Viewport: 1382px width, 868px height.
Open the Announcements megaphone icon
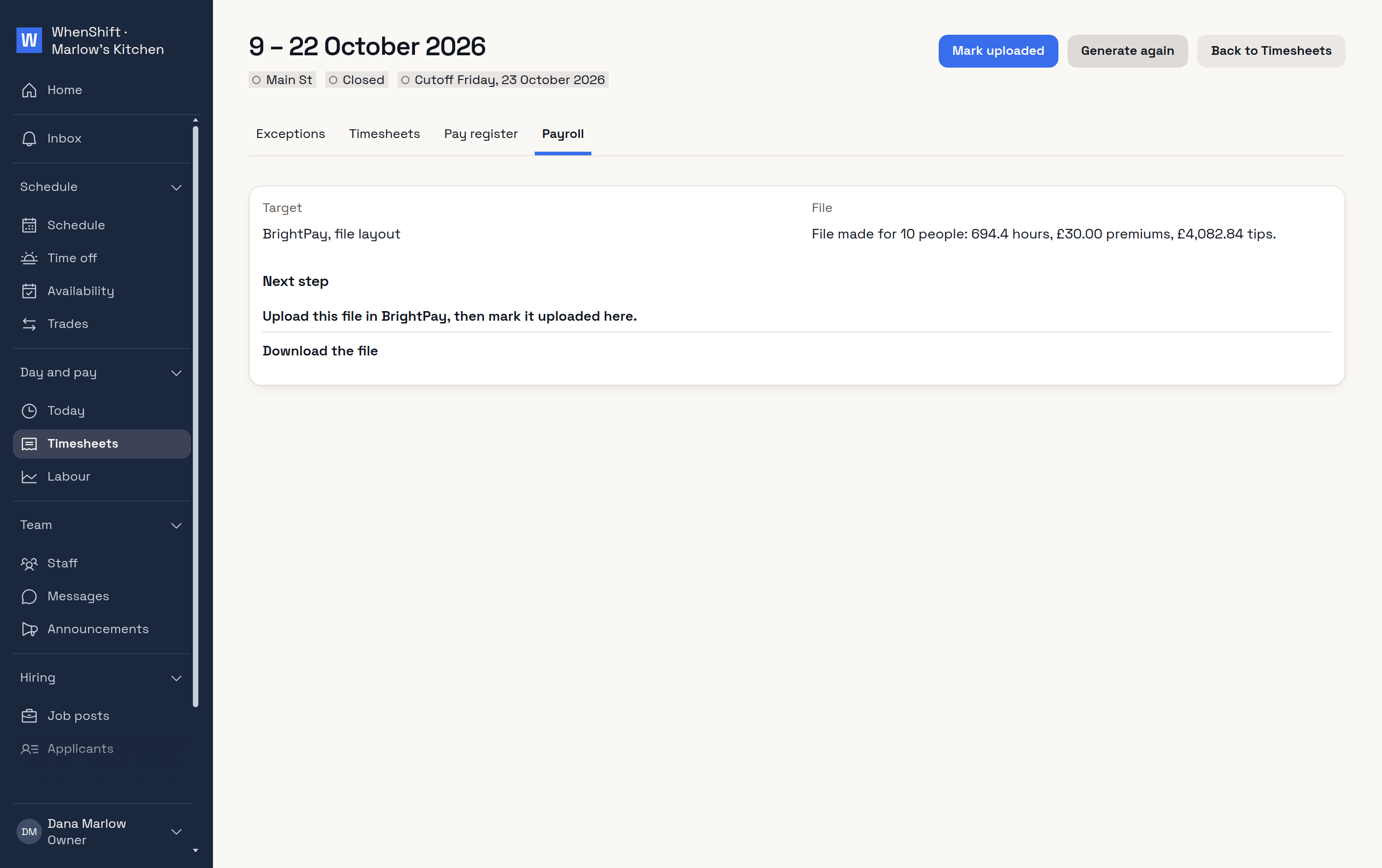coord(29,630)
